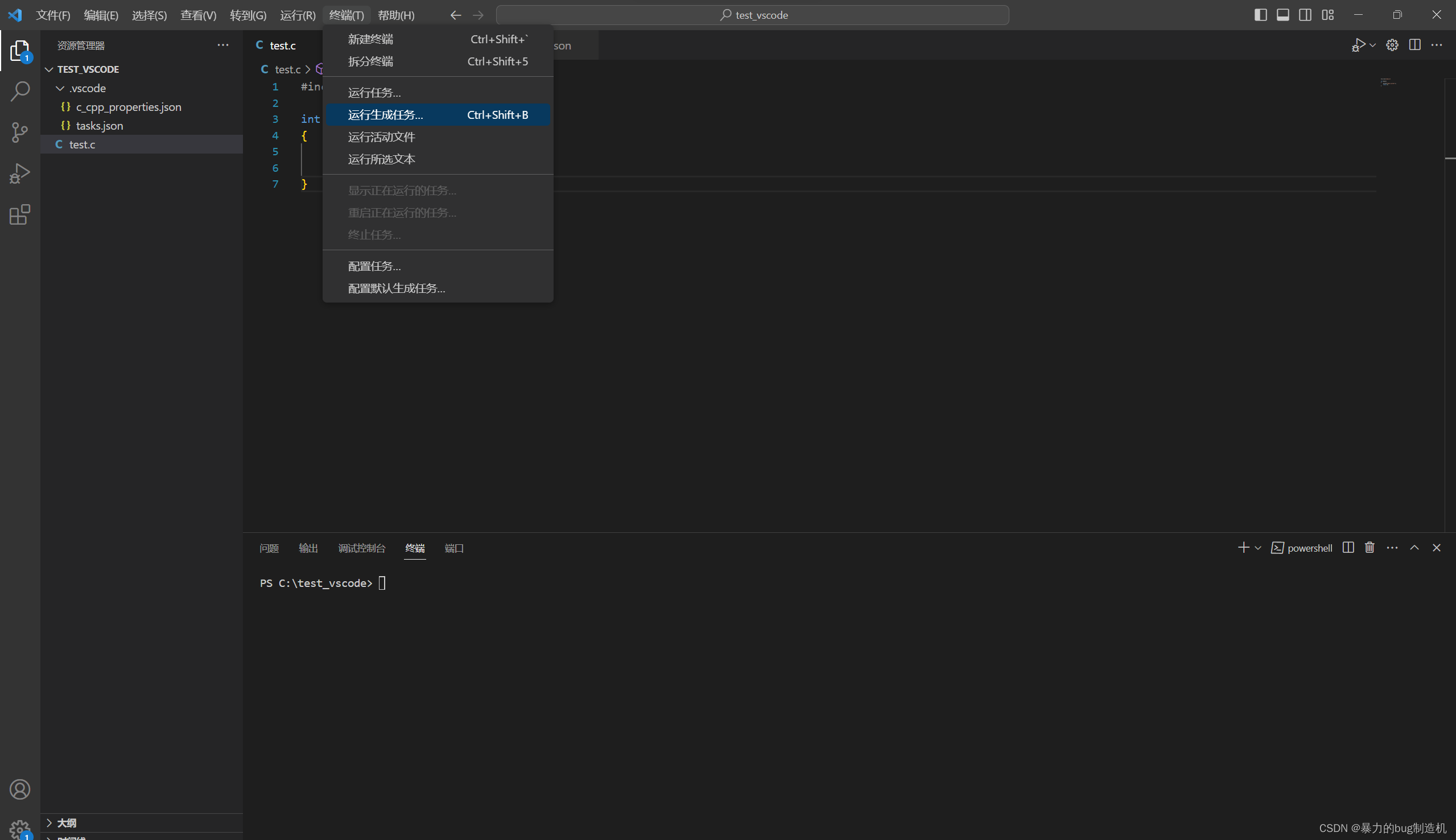The image size is (1456, 840).
Task: Close the terminal panel
Action: 1437,548
